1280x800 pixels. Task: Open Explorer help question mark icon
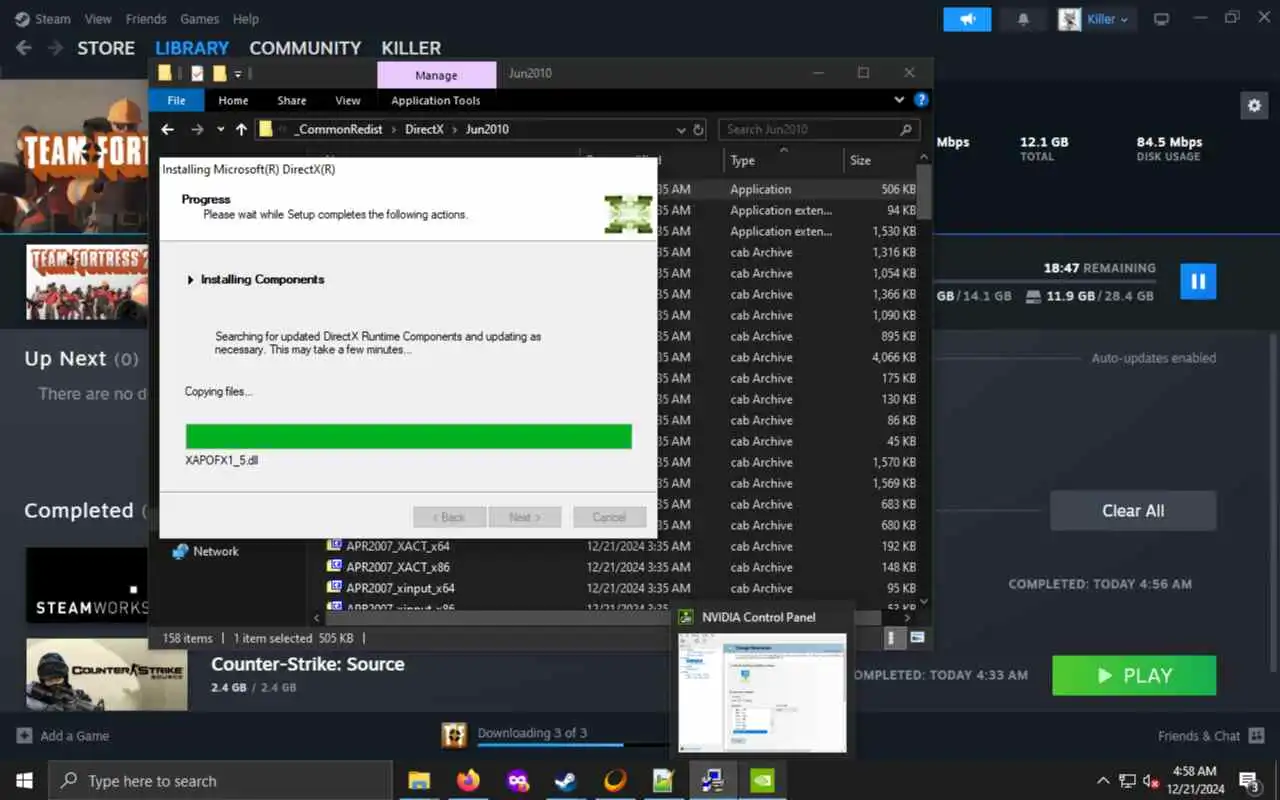[x=921, y=100]
